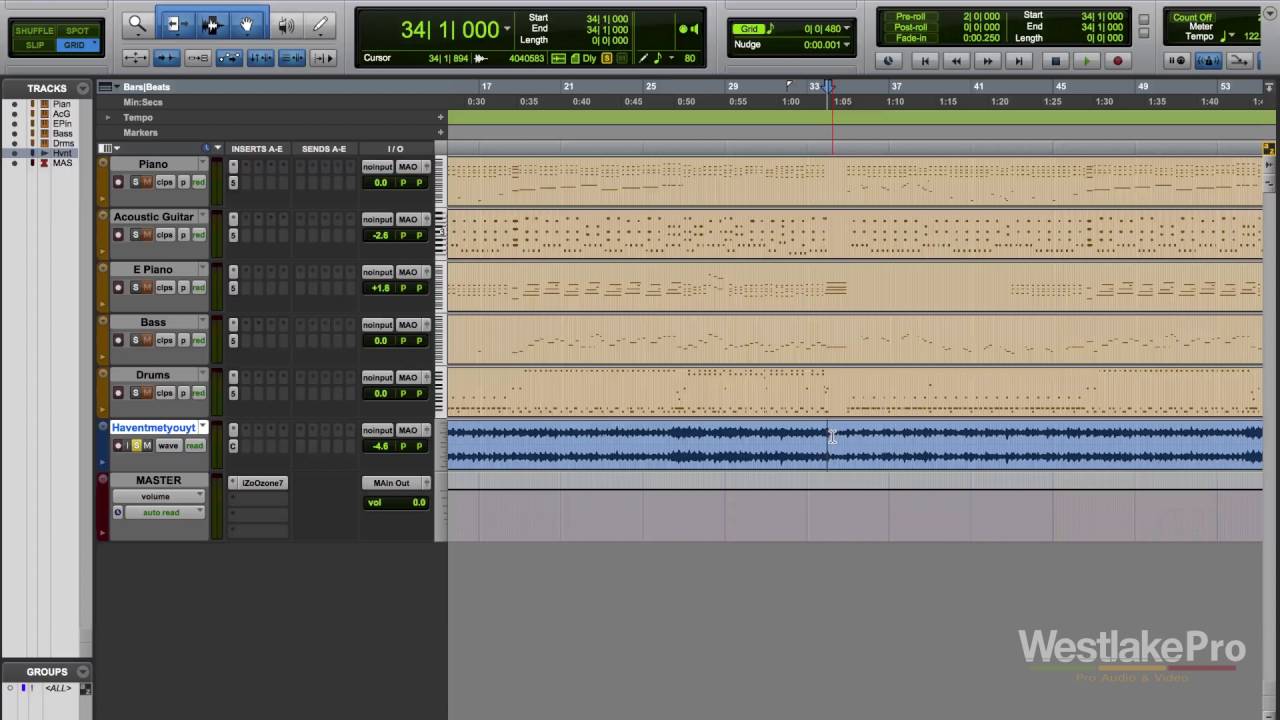Click the Acoustic Guitar volume value -2.6
1280x720 pixels.
click(379, 235)
